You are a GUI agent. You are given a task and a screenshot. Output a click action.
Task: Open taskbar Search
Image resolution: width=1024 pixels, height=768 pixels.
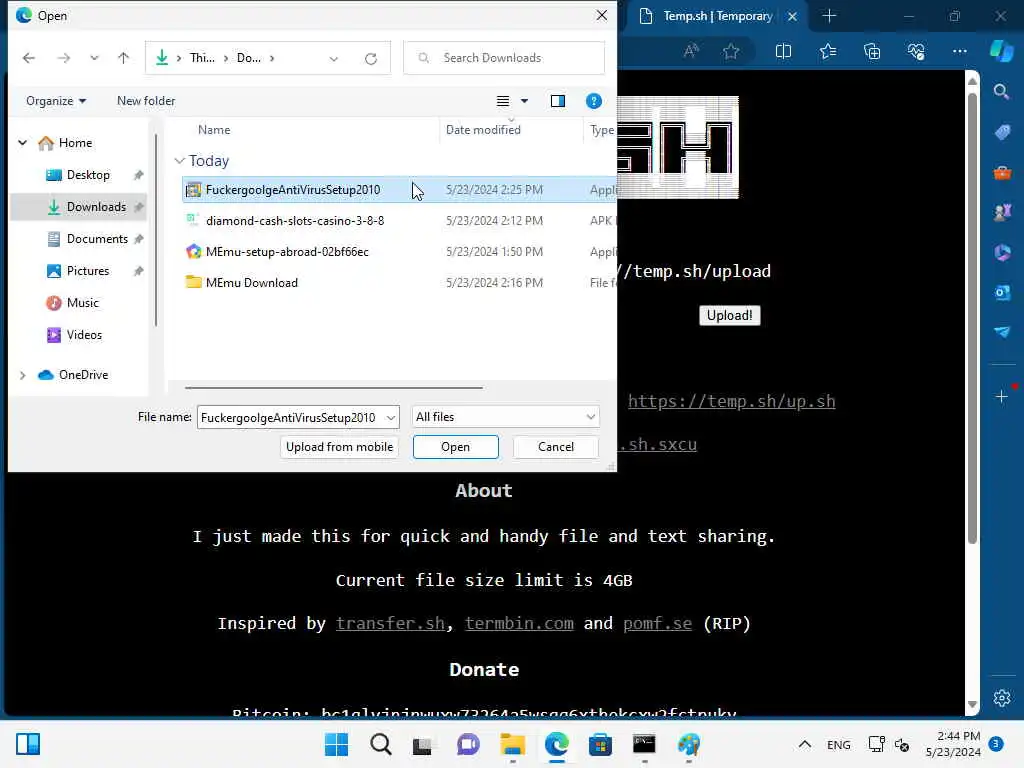(x=380, y=744)
